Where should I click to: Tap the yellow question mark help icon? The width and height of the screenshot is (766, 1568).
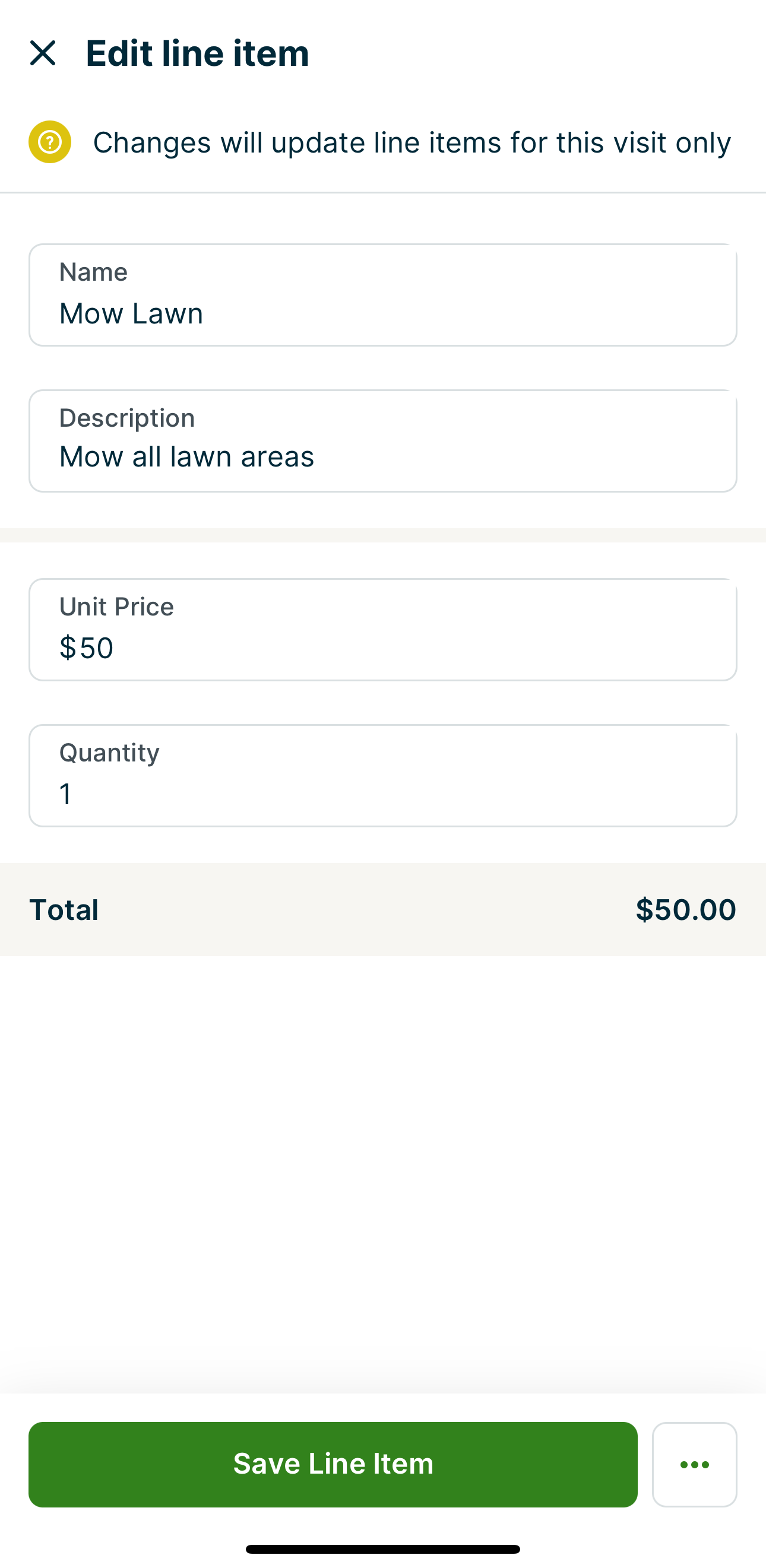[50, 142]
